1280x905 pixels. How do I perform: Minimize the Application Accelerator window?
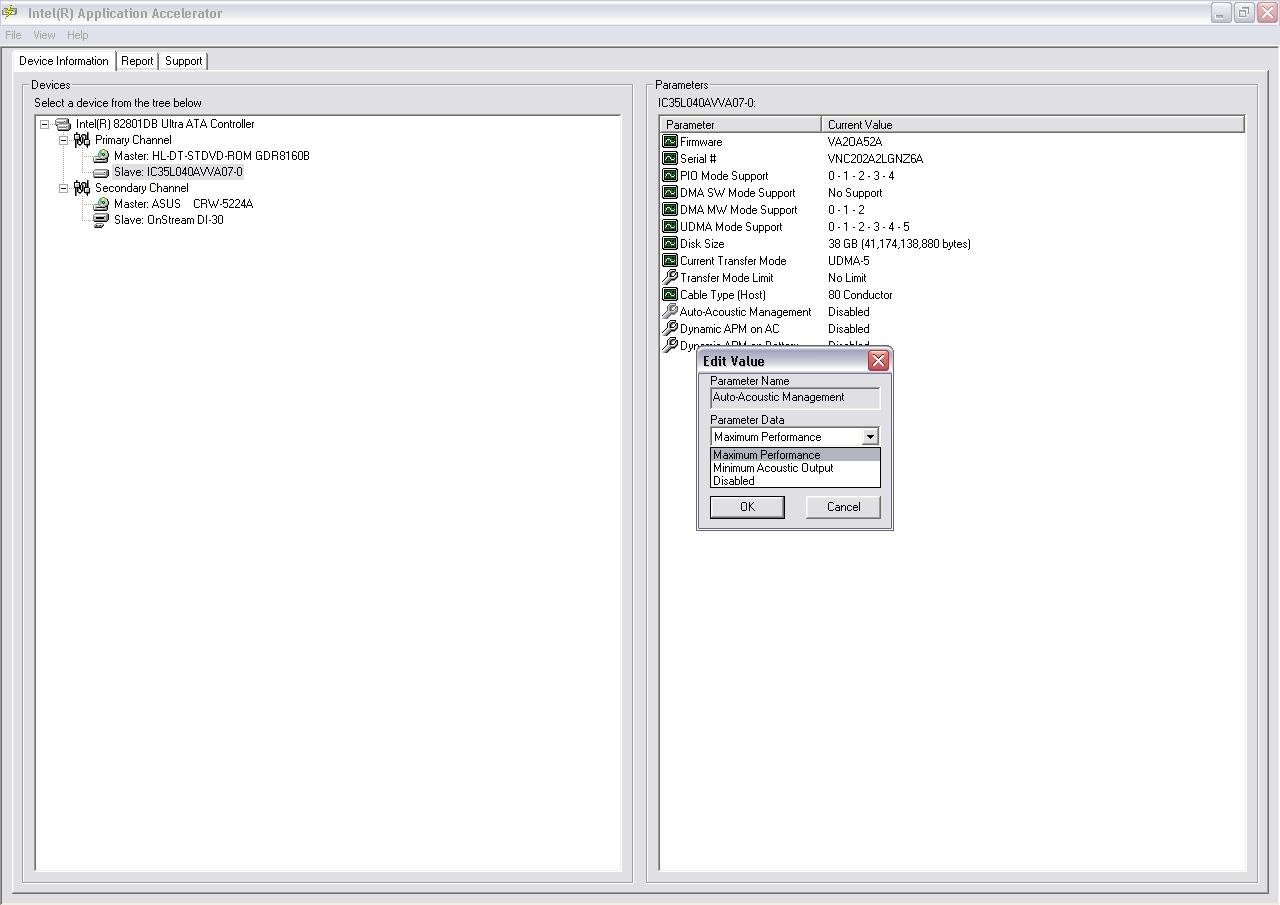coord(1221,13)
